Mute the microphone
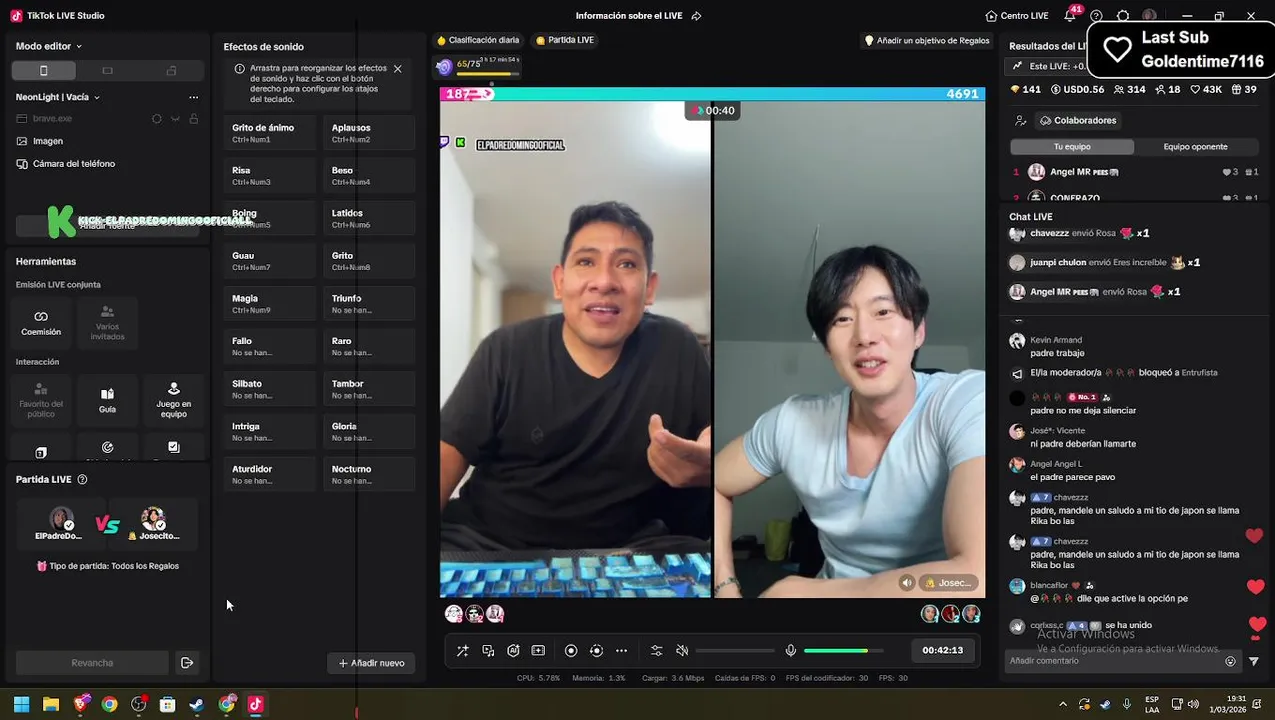This screenshot has height=720, width=1275. (x=790, y=650)
